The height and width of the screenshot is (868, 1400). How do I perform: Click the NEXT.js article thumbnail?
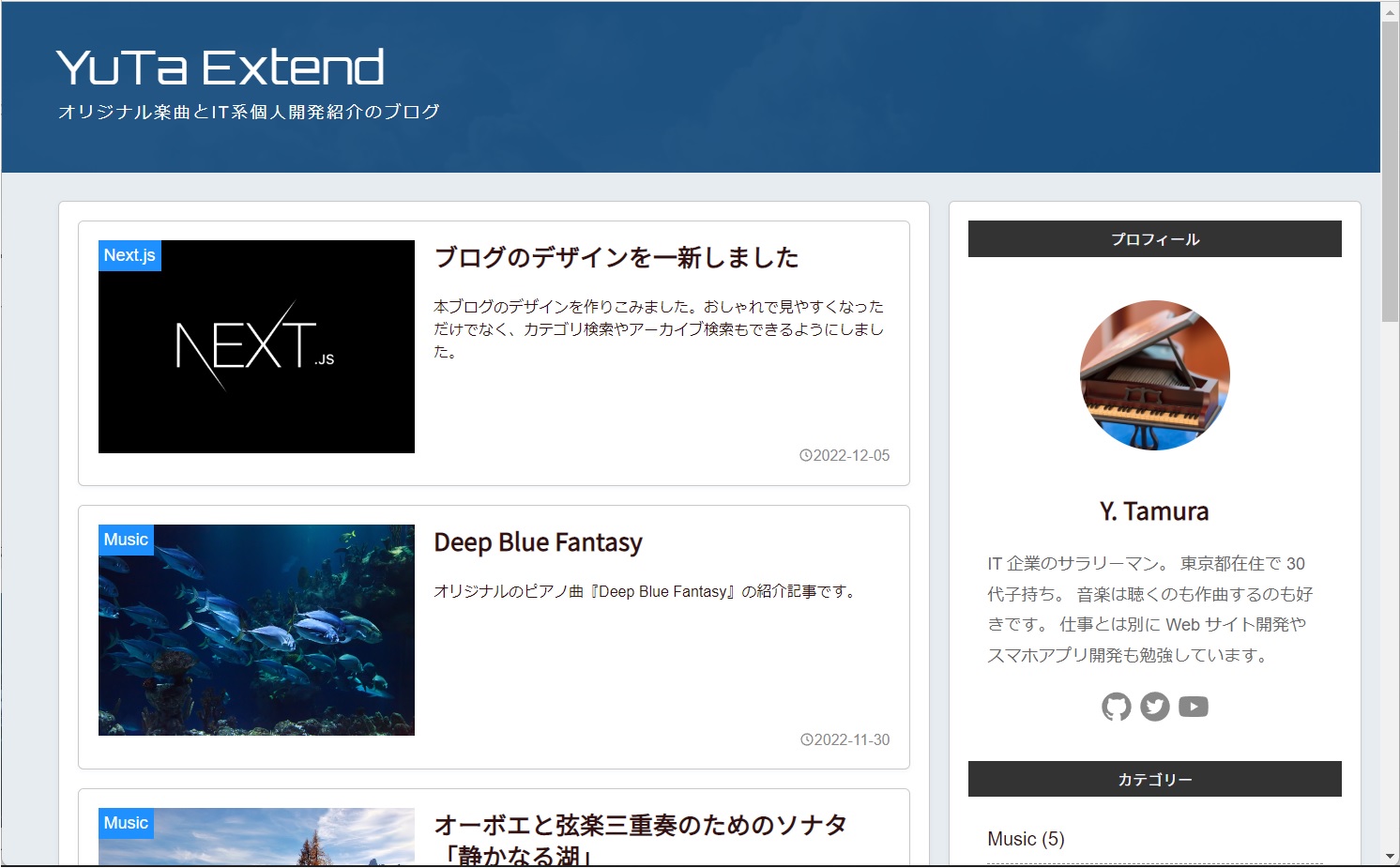coord(255,346)
